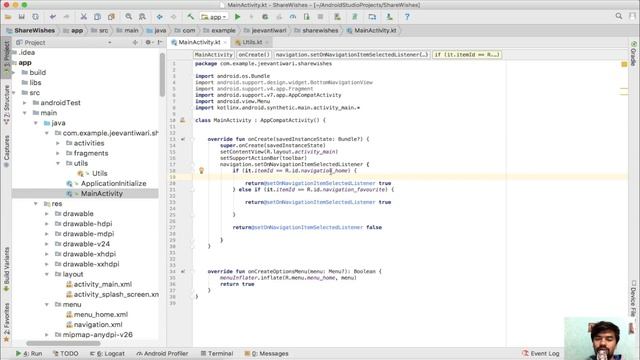Expand the drawable-hdpi folder arrow
This screenshot has height=360, width=640.
click(x=47, y=224)
